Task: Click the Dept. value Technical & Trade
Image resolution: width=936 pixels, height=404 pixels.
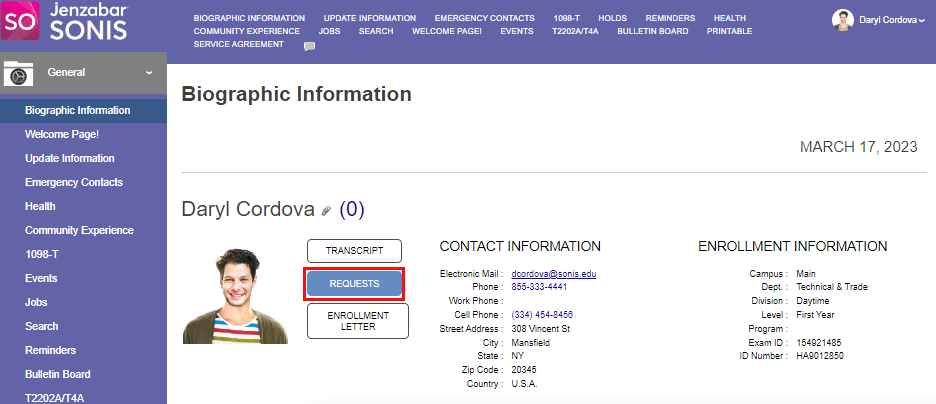Action: click(x=832, y=287)
